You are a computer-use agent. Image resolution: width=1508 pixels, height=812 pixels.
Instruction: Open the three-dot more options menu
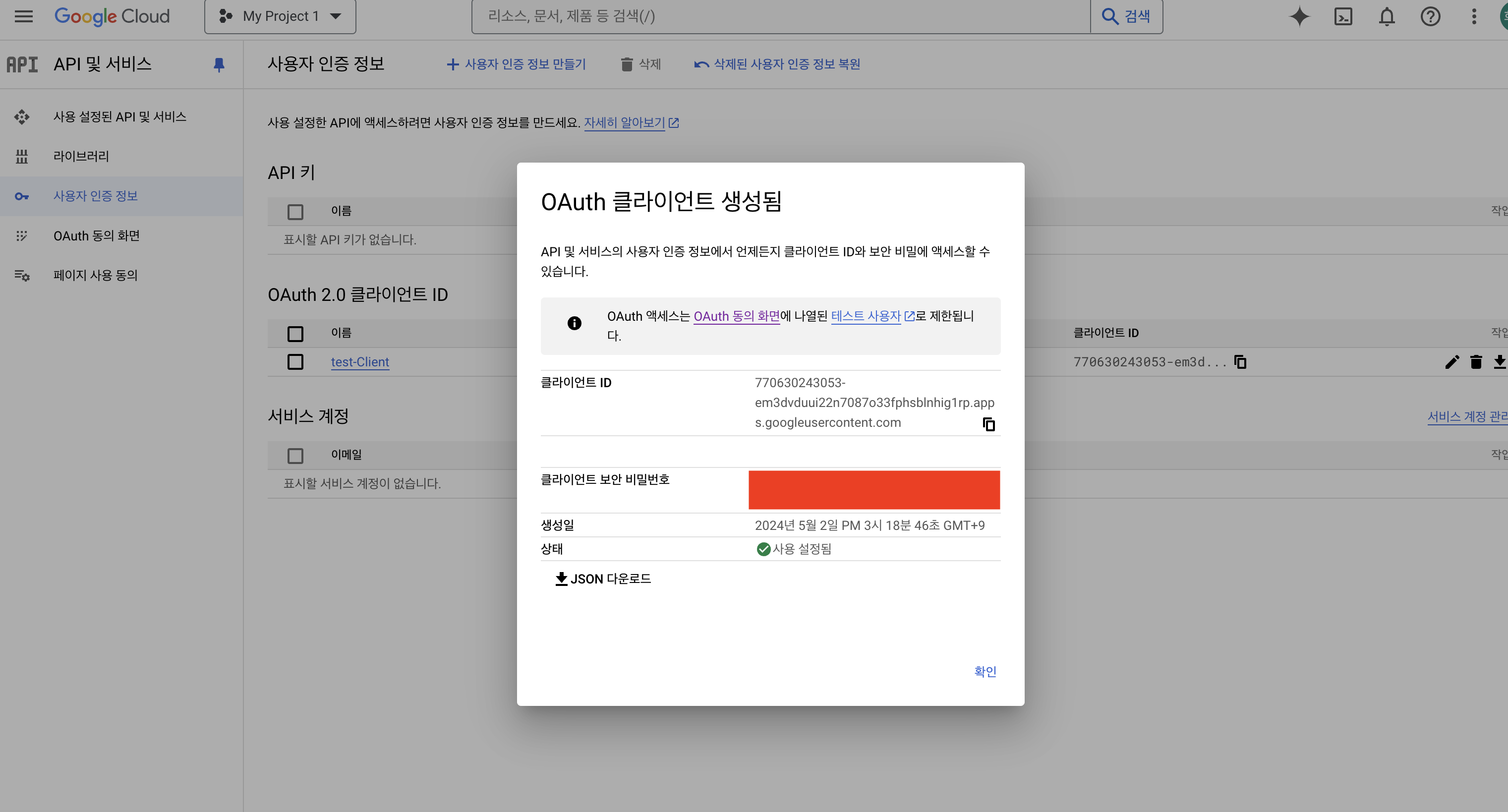(x=1473, y=16)
